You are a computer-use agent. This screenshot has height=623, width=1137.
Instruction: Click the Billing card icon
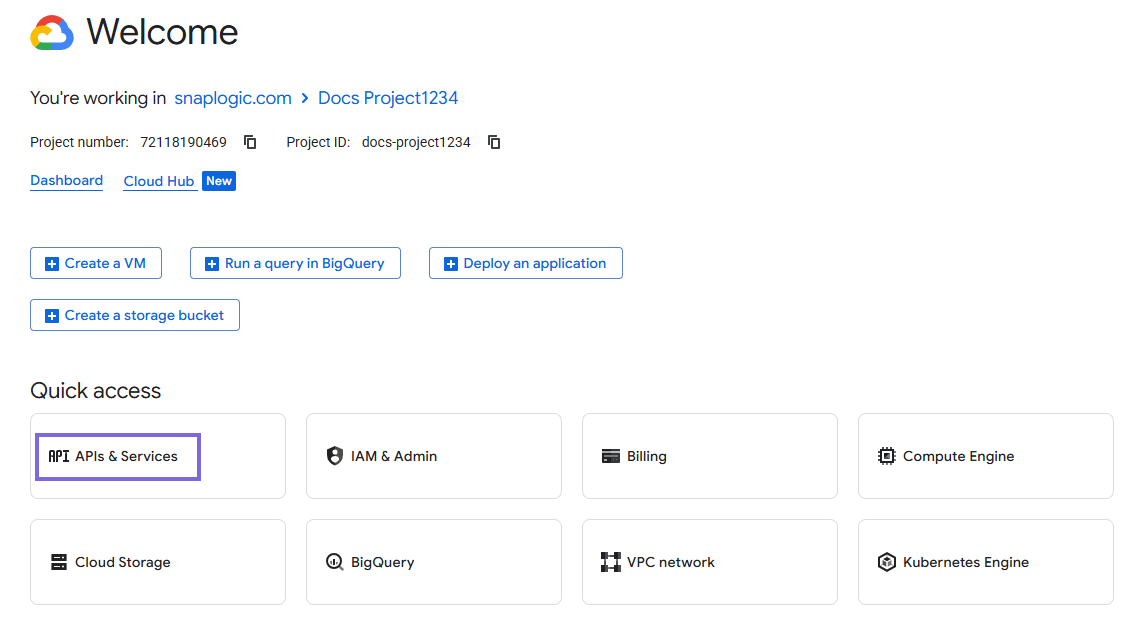pos(611,456)
